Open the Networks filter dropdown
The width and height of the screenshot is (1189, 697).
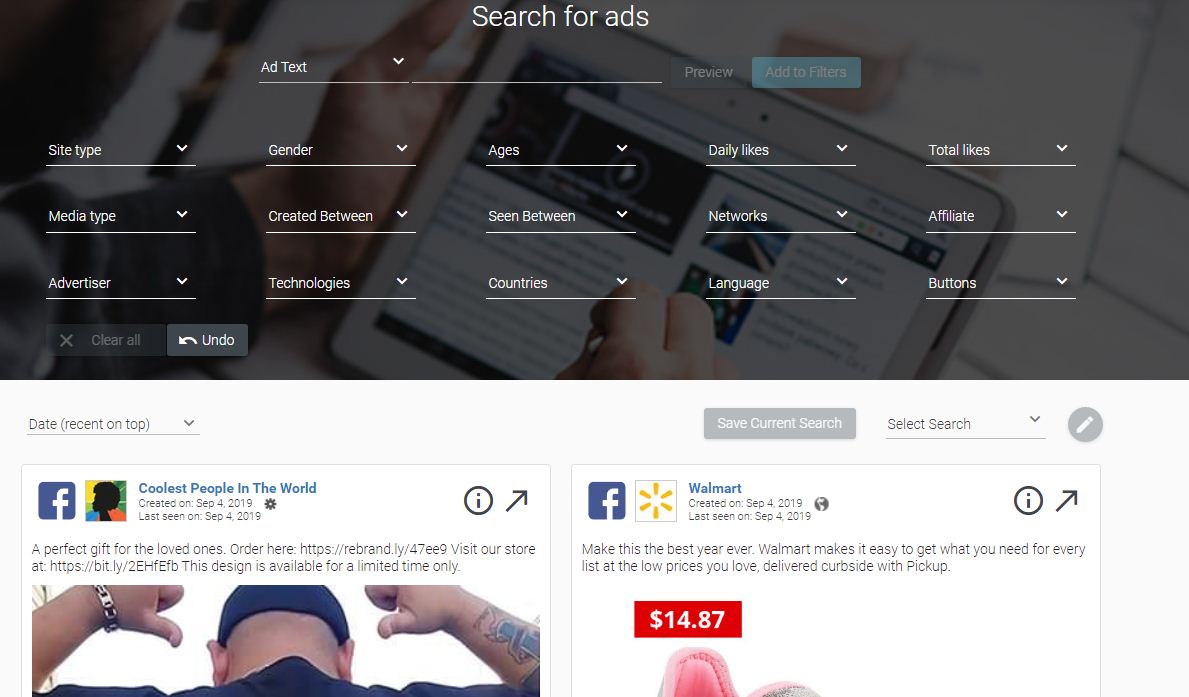[x=781, y=216]
